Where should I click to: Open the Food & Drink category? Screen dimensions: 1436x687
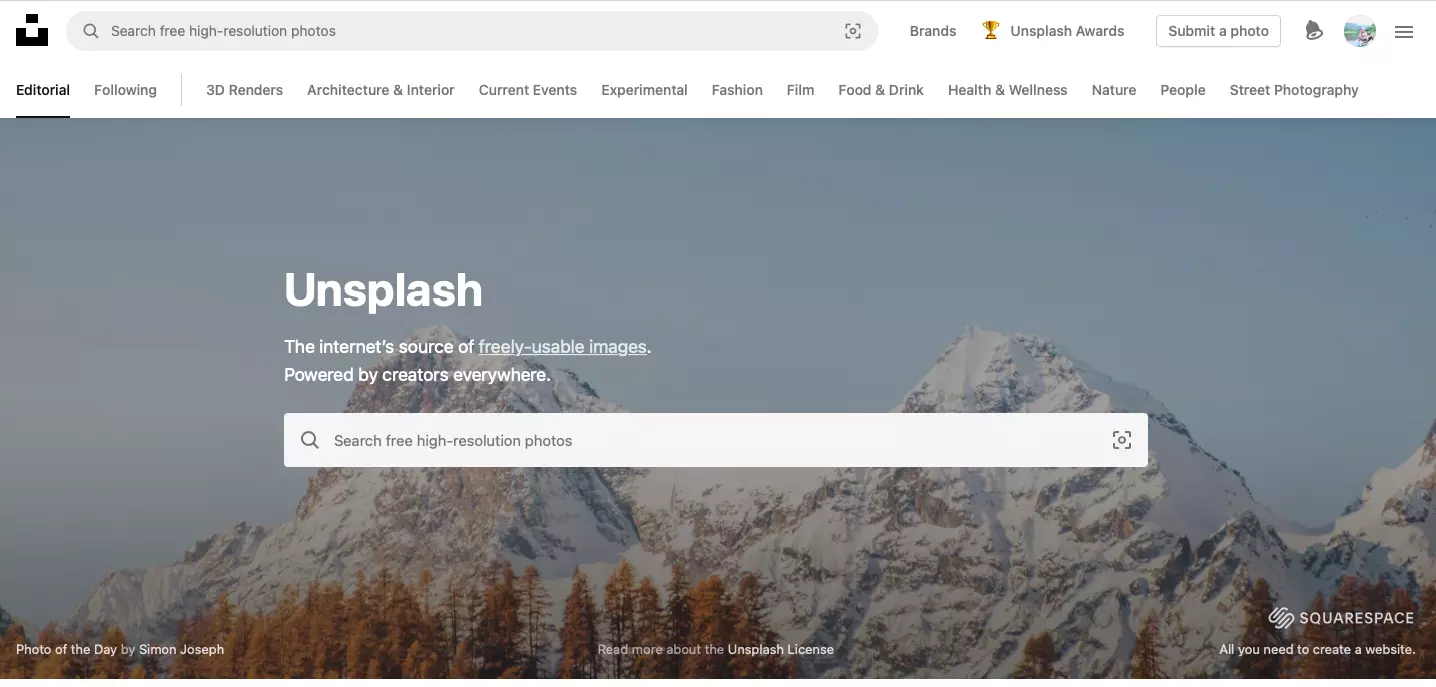click(x=881, y=90)
